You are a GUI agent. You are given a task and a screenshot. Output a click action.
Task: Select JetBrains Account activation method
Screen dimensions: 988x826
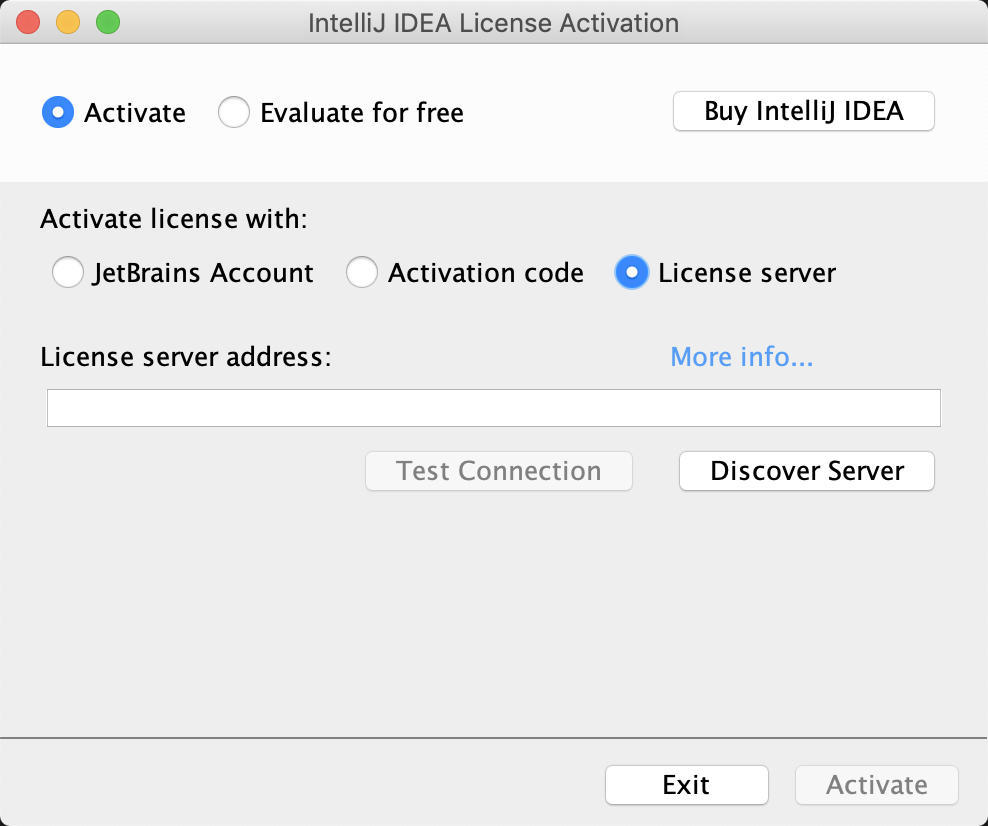pos(68,272)
